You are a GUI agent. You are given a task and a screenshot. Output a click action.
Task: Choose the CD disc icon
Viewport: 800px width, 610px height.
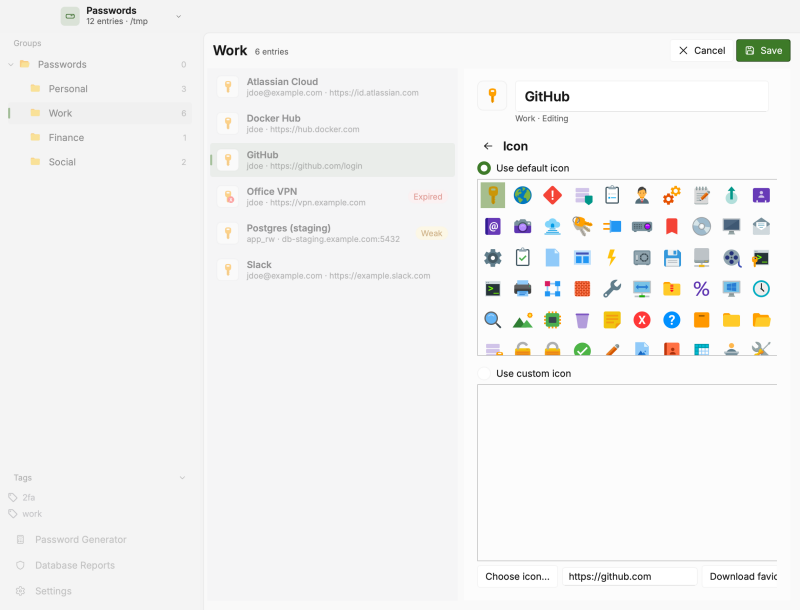(702, 226)
